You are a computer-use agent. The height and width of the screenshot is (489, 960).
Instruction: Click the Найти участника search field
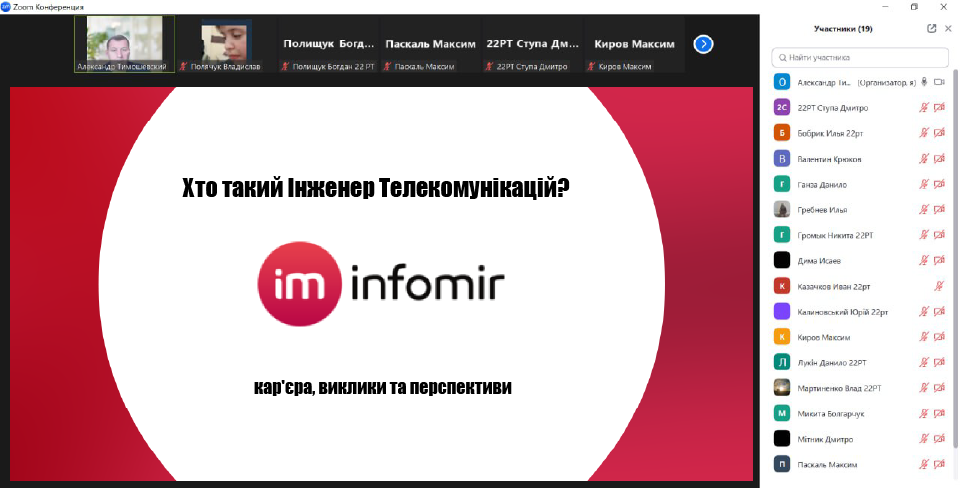(860, 57)
